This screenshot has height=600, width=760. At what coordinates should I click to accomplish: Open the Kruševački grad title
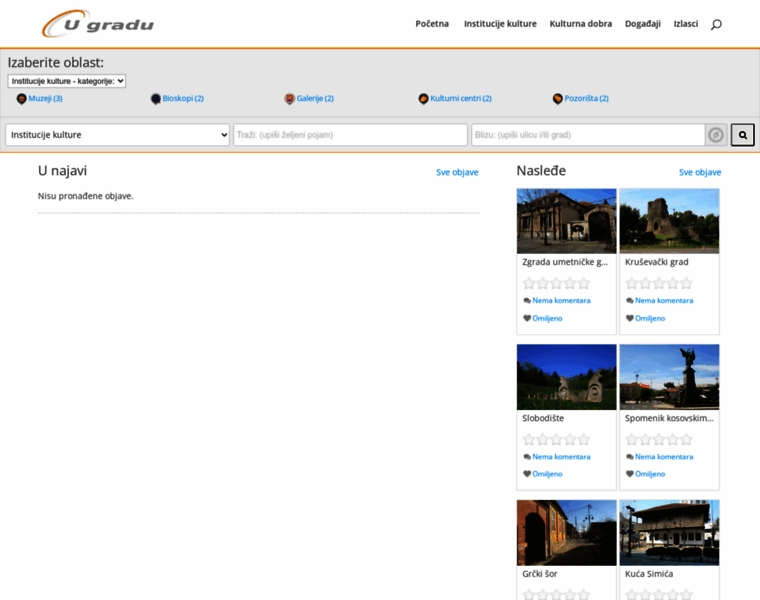click(x=657, y=262)
